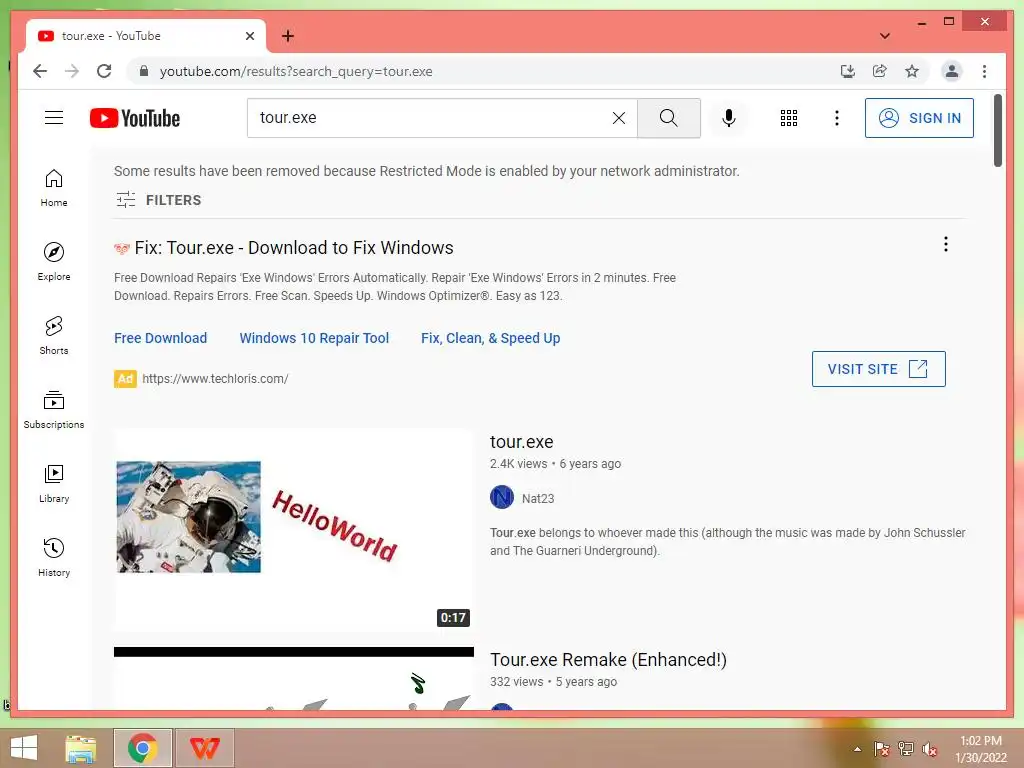Select the tour.exe - YouTube tab
Image resolution: width=1024 pixels, height=768 pixels.
pos(145,36)
